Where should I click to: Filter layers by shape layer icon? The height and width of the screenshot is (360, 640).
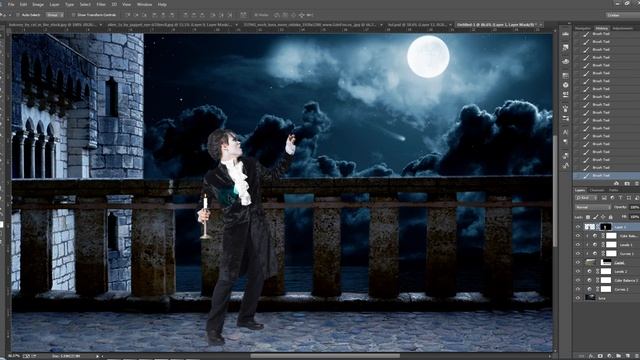tap(629, 198)
